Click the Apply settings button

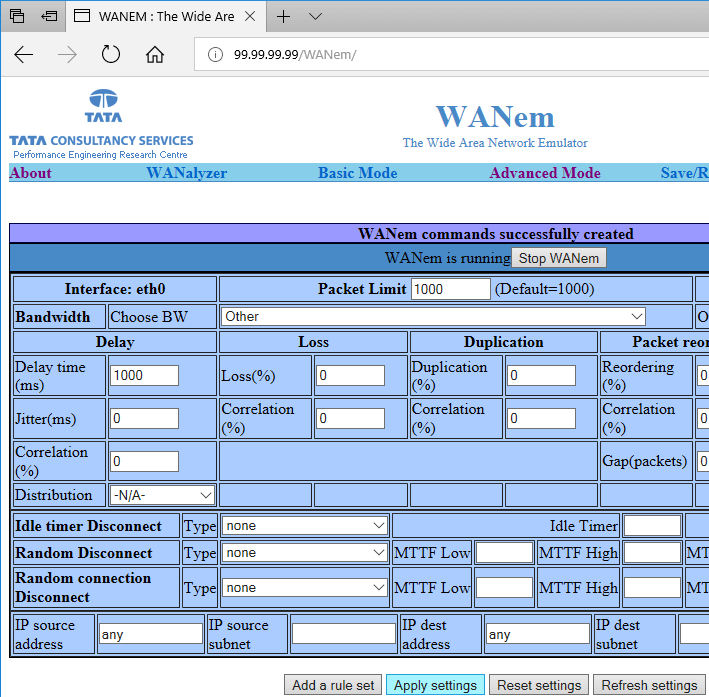[435, 685]
